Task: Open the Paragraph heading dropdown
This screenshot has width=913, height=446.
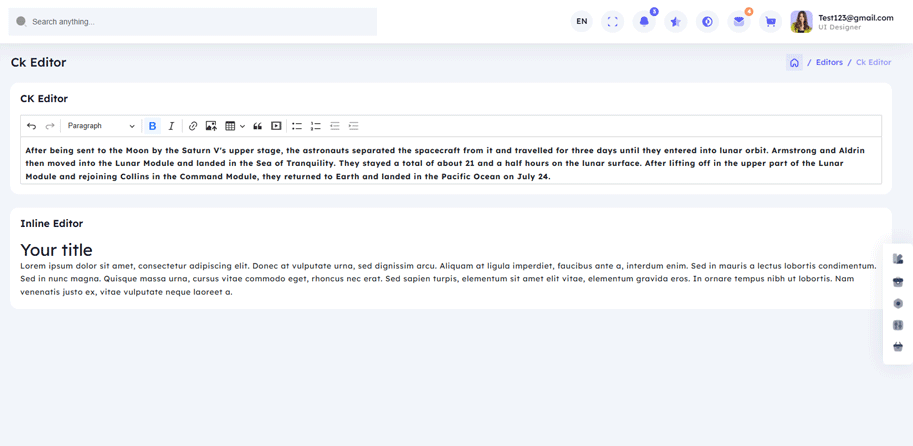Action: (x=101, y=126)
